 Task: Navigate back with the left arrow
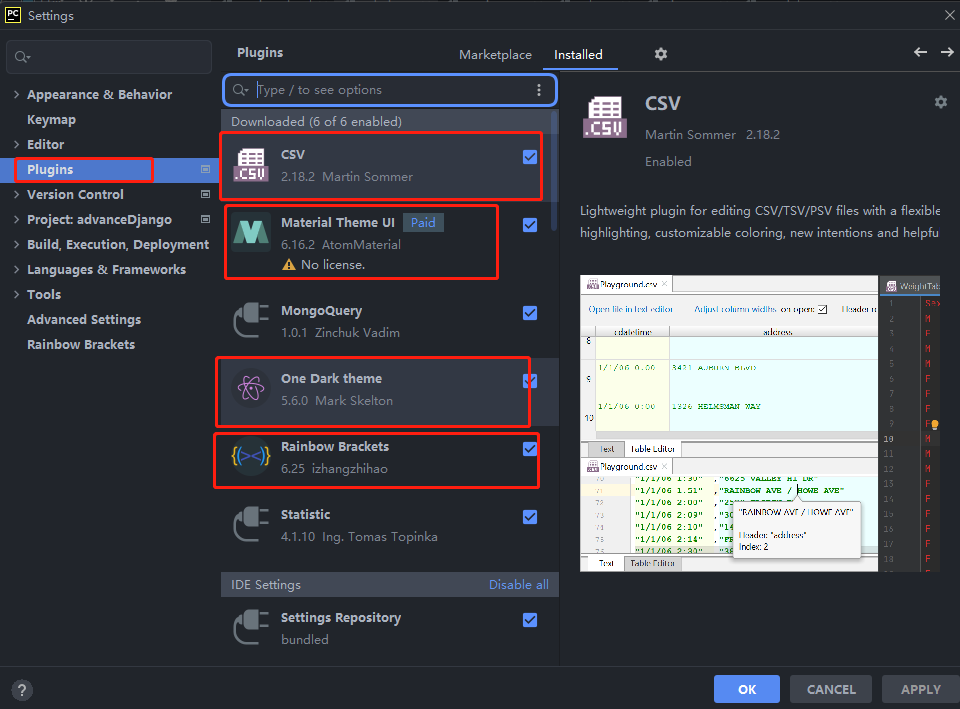(920, 52)
